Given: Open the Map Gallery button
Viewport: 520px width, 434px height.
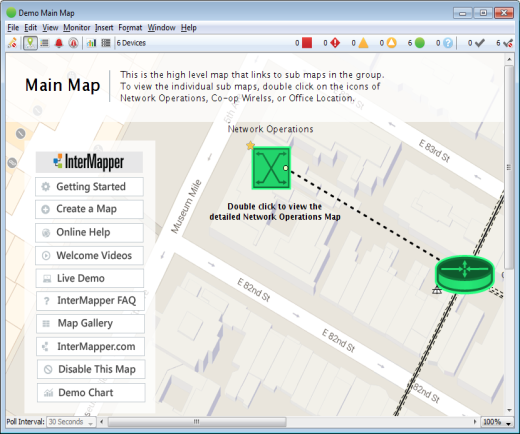Looking at the screenshot, I should [x=90, y=323].
